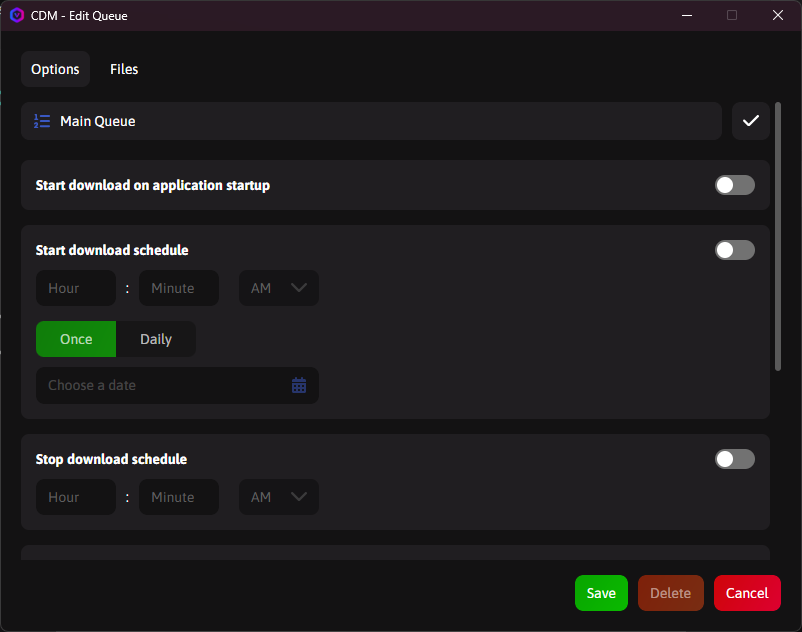Image resolution: width=802 pixels, height=632 pixels.
Task: Expand AM dropdown in start schedule
Action: [279, 288]
